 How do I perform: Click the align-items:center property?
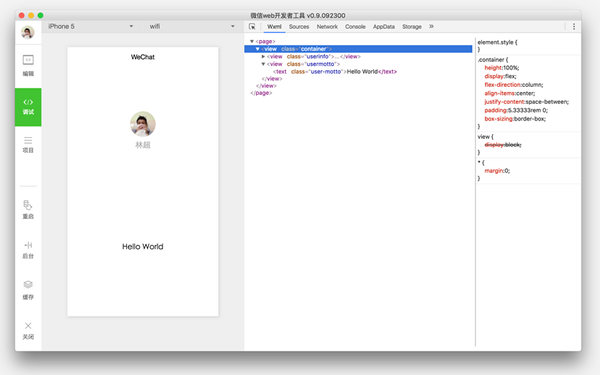click(510, 93)
